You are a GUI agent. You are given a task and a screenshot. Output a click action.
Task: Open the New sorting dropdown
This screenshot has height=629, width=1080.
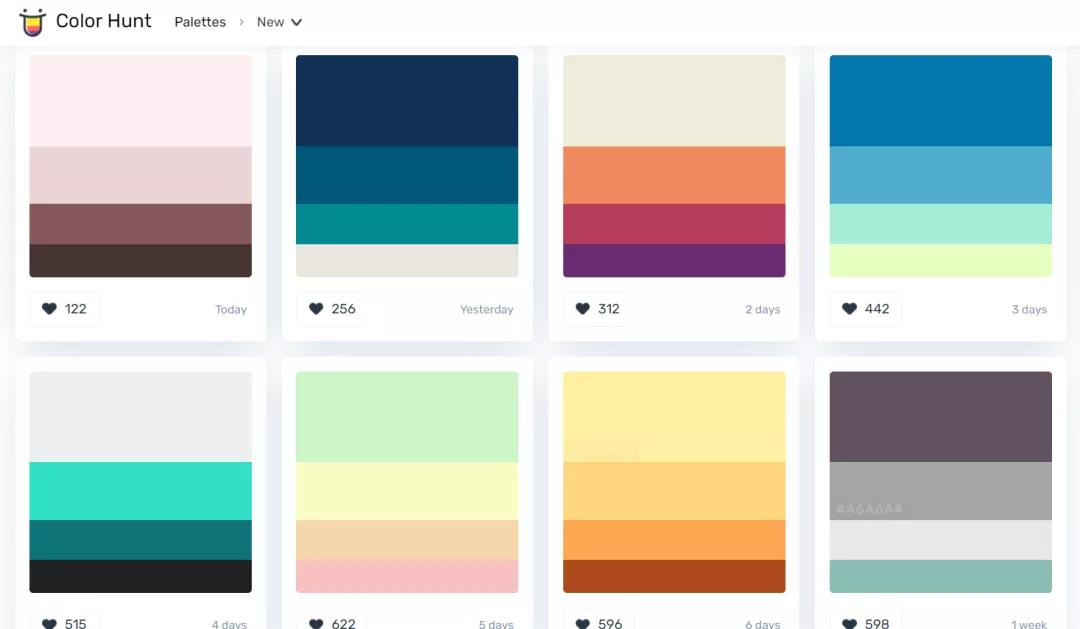tap(279, 22)
